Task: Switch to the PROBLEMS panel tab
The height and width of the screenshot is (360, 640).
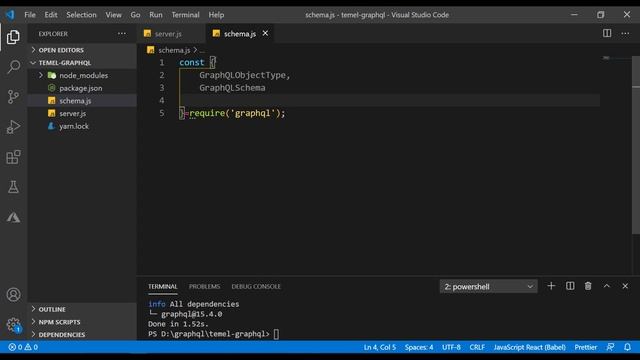Action: (x=204, y=287)
